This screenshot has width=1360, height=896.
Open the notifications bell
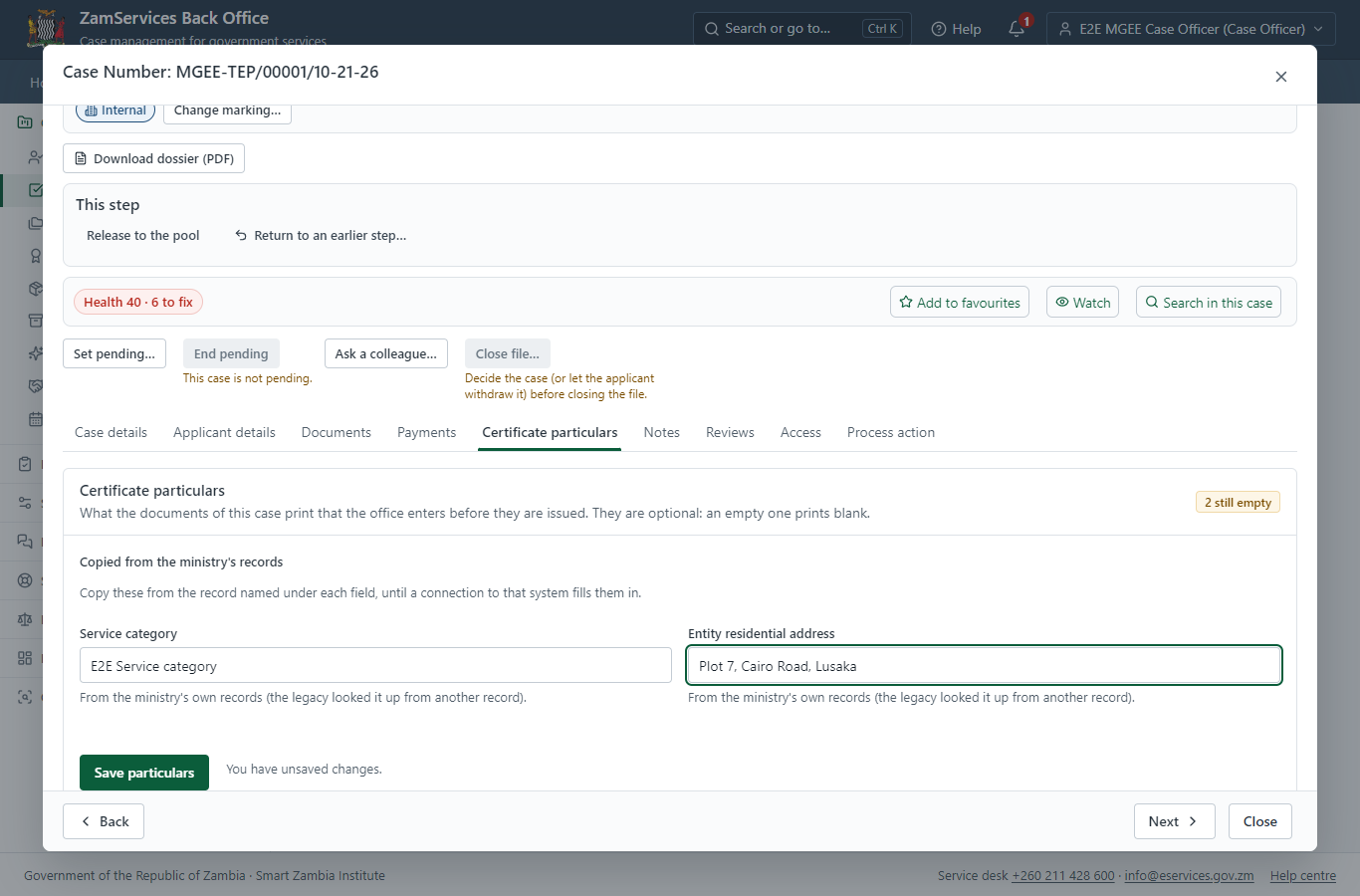[1017, 29]
